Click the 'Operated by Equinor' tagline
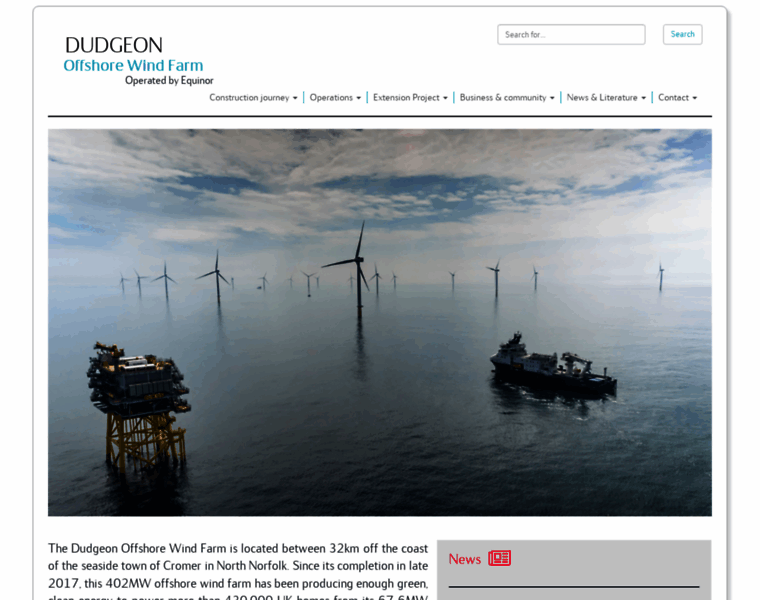The width and height of the screenshot is (760, 600). click(x=169, y=80)
